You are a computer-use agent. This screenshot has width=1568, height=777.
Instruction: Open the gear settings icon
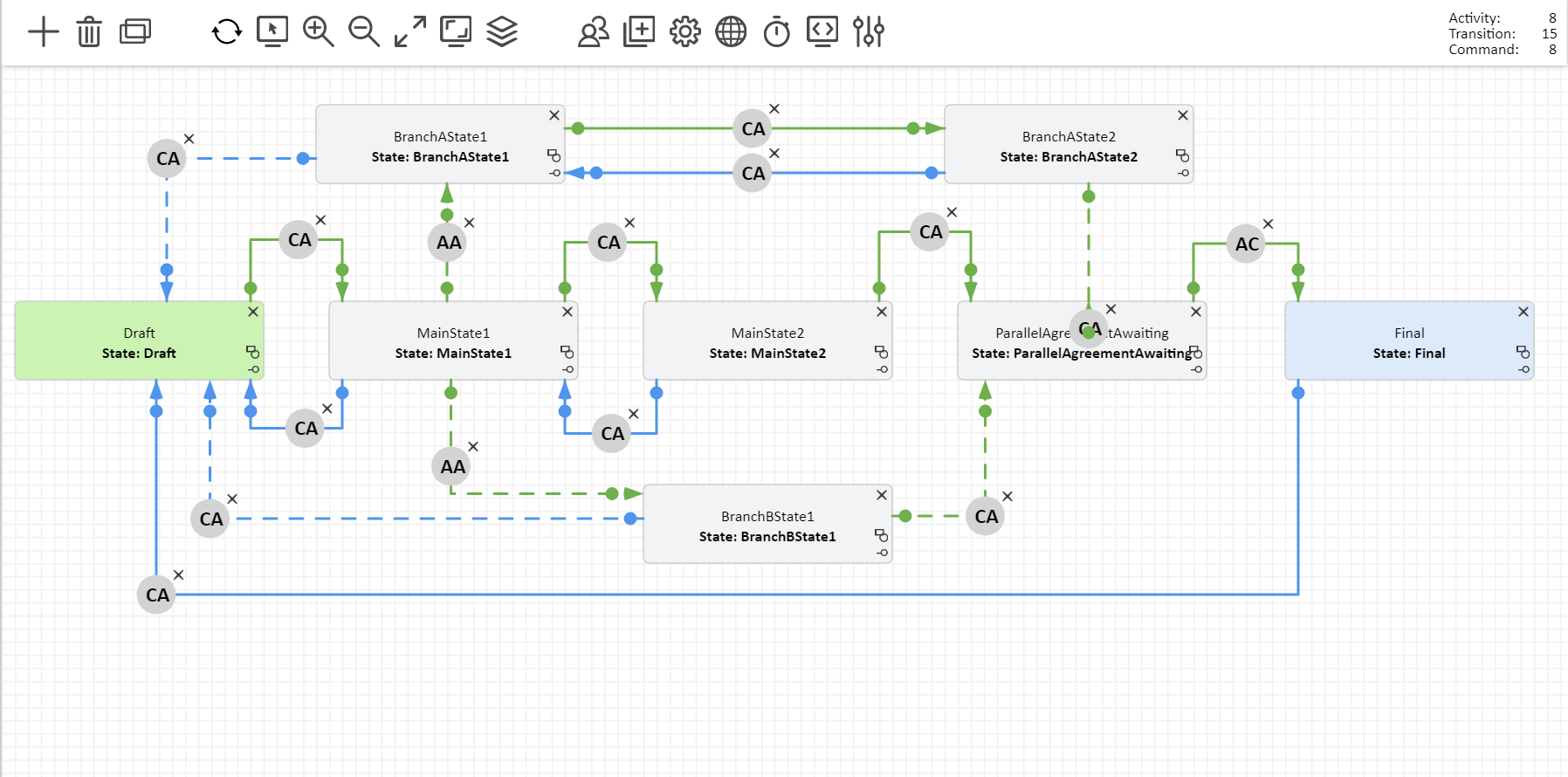click(x=685, y=32)
